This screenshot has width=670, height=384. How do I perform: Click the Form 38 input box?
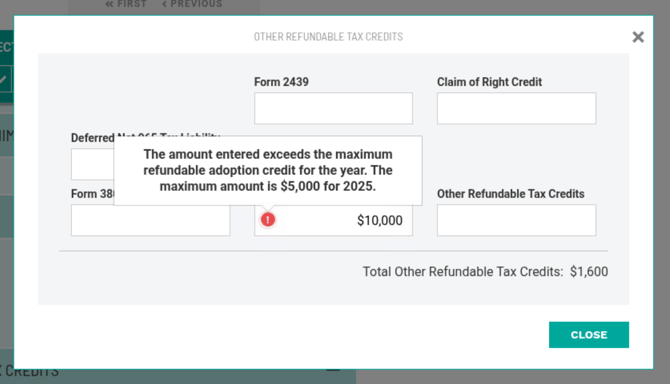(150, 220)
